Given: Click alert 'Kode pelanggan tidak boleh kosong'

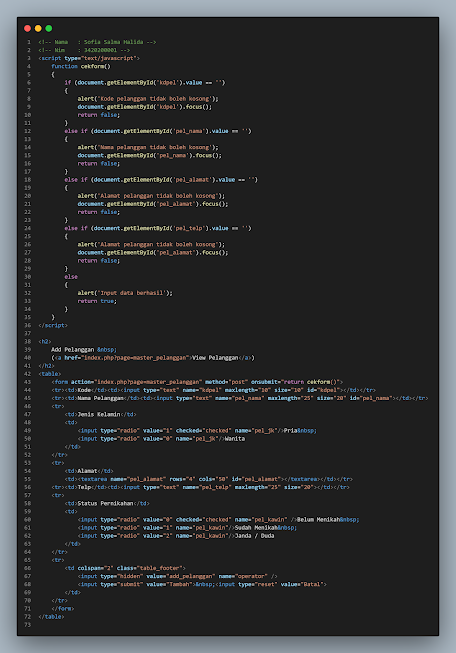Looking at the screenshot, I should [x=148, y=99].
